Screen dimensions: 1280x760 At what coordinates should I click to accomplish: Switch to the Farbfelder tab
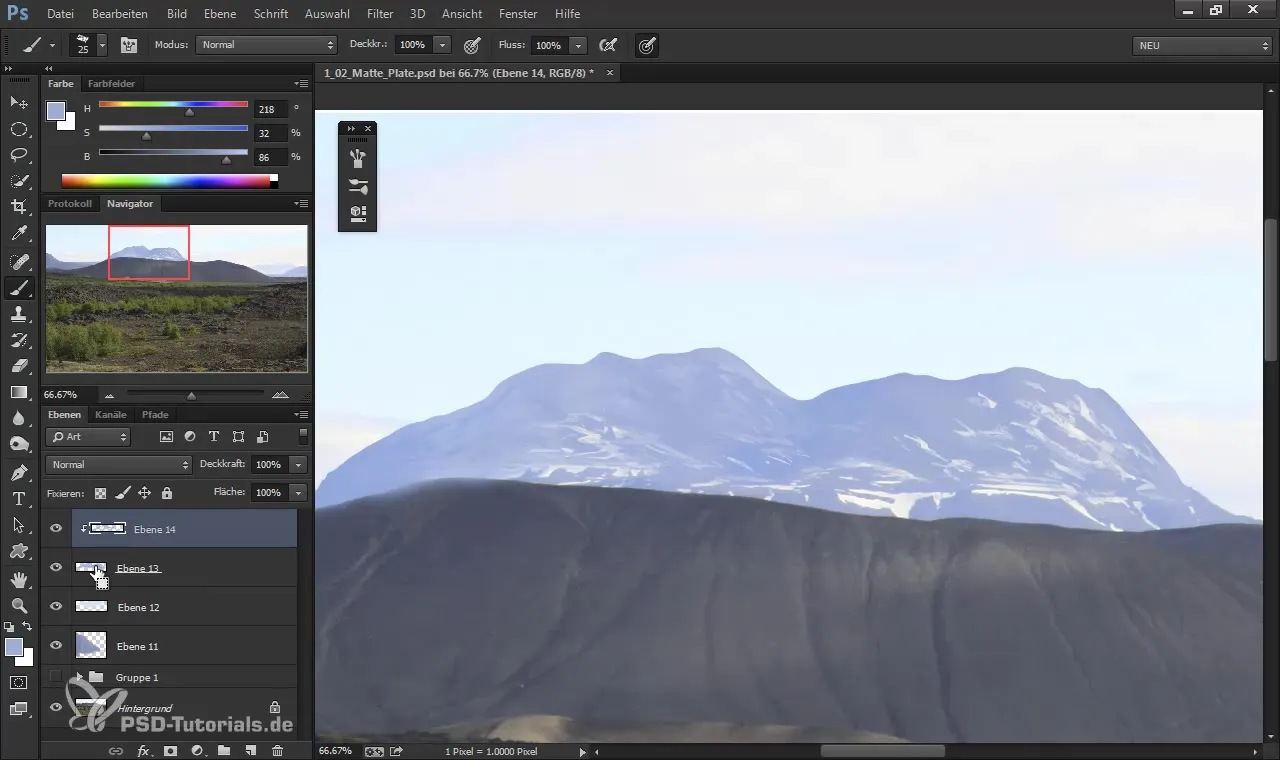coord(111,83)
